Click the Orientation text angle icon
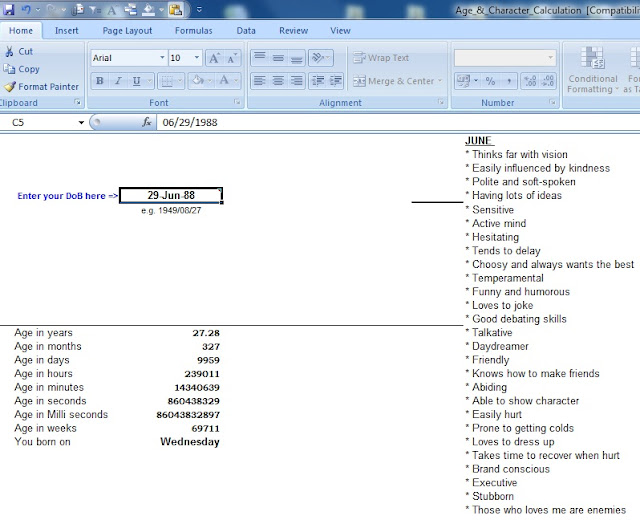 point(320,58)
